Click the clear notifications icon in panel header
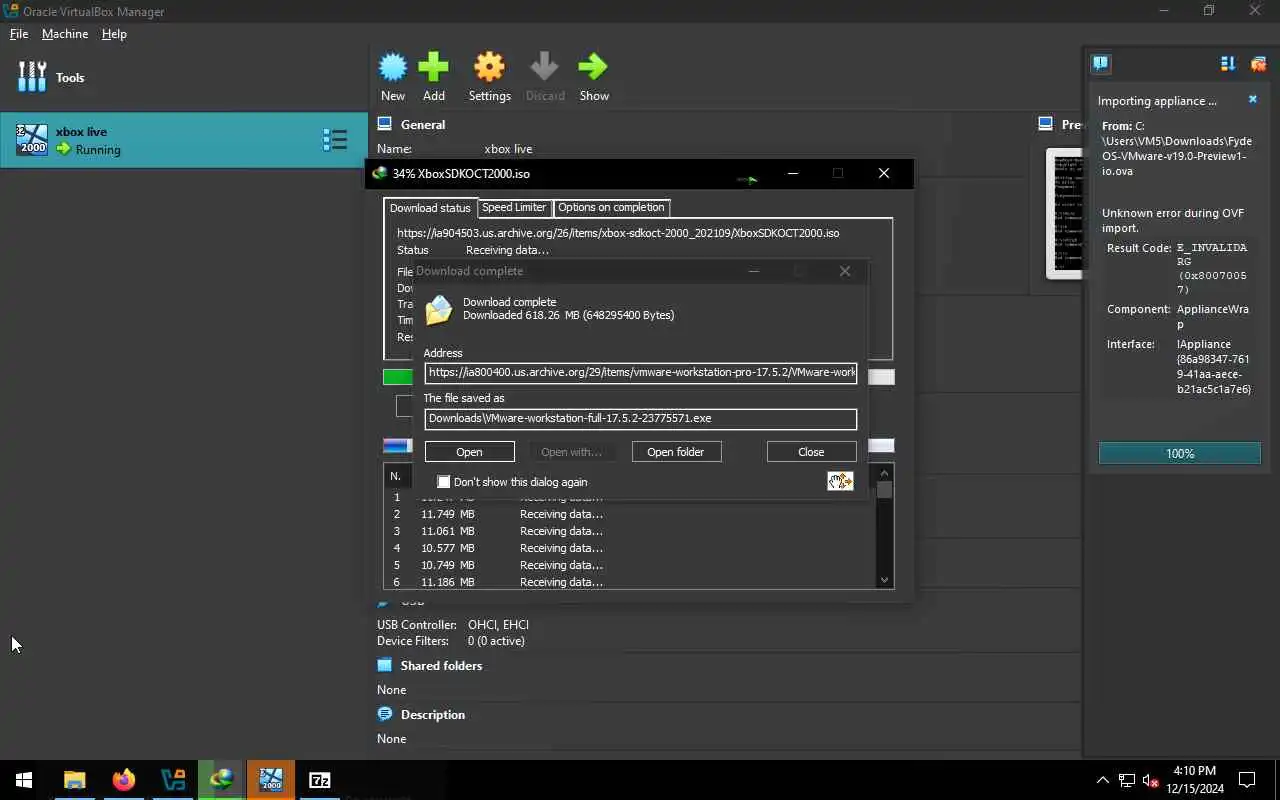1280x800 pixels. pyautogui.click(x=1258, y=63)
